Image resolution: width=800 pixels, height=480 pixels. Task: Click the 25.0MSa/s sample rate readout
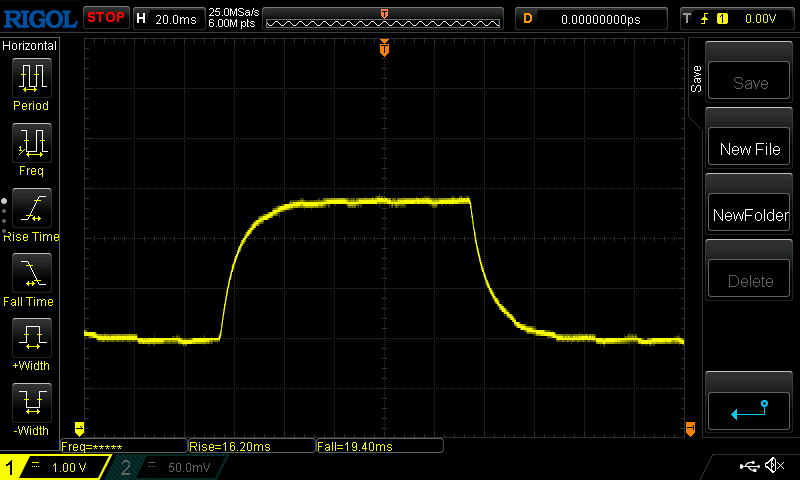[x=234, y=12]
